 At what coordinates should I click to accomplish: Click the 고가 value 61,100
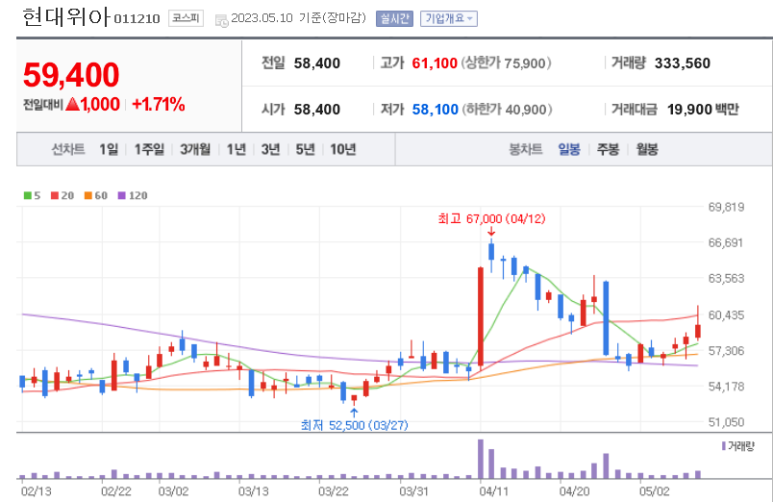point(435,63)
